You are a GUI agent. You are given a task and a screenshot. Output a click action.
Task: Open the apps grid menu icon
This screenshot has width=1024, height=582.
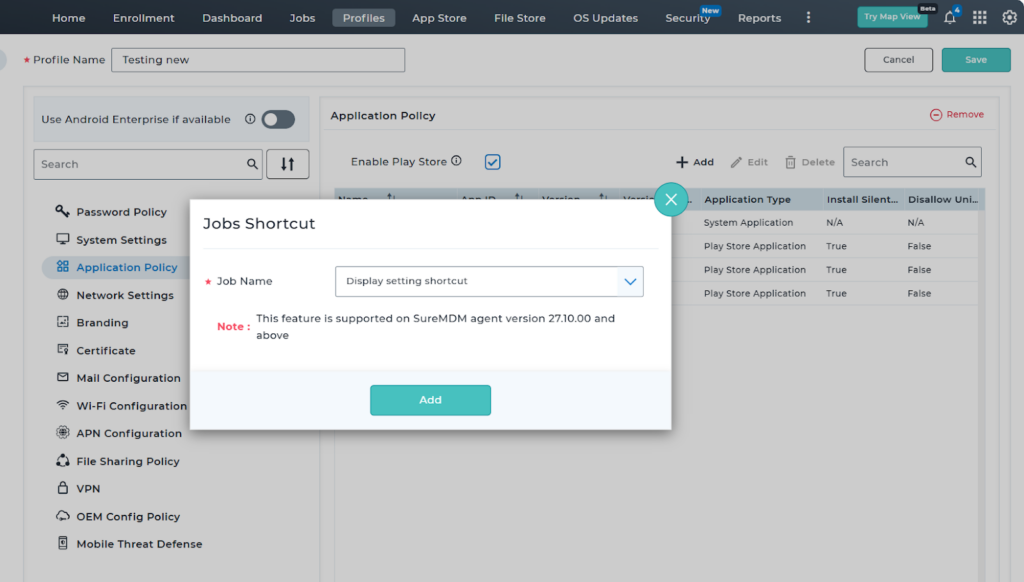pyautogui.click(x=979, y=18)
